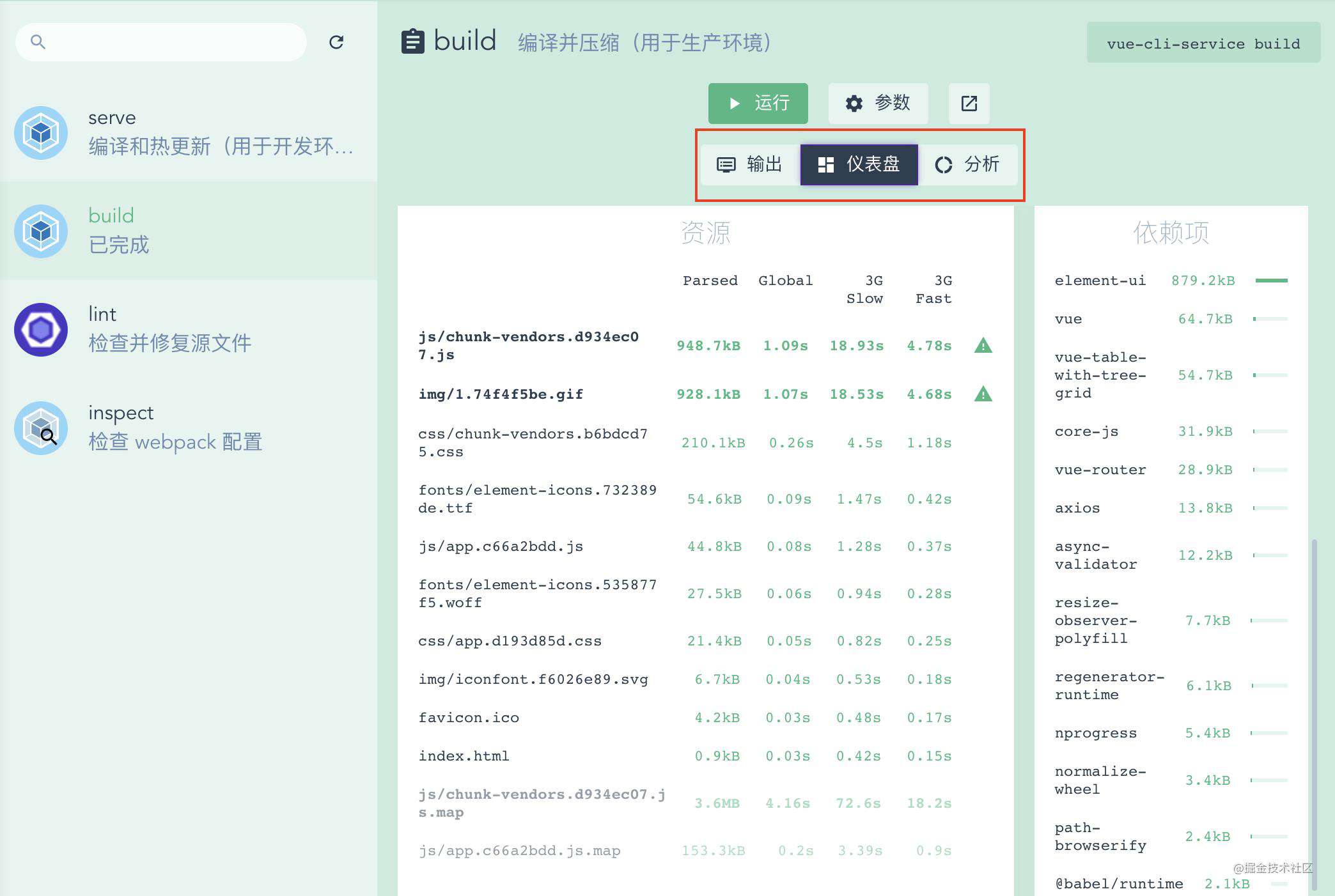Image resolution: width=1335 pixels, height=896 pixels.
Task: Click the regenerator-runtime dependency
Action: [x=1109, y=686]
